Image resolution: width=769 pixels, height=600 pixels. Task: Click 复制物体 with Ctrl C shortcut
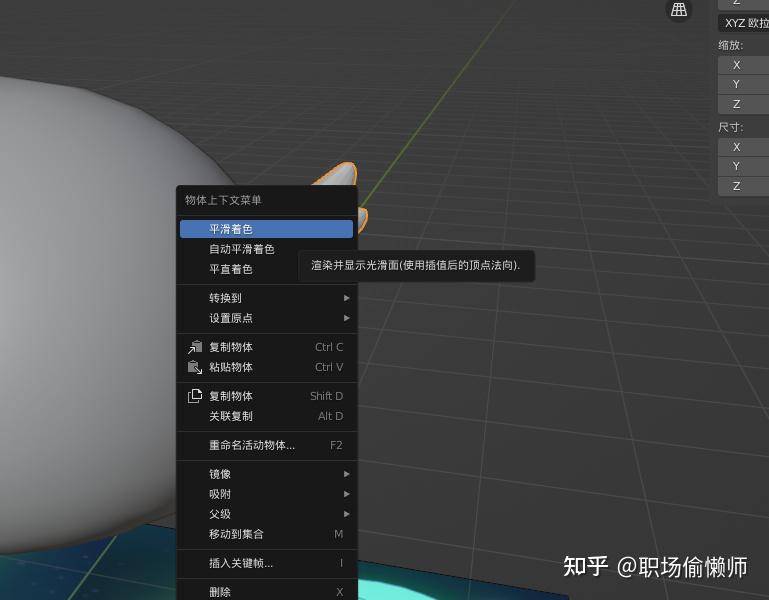coord(266,347)
